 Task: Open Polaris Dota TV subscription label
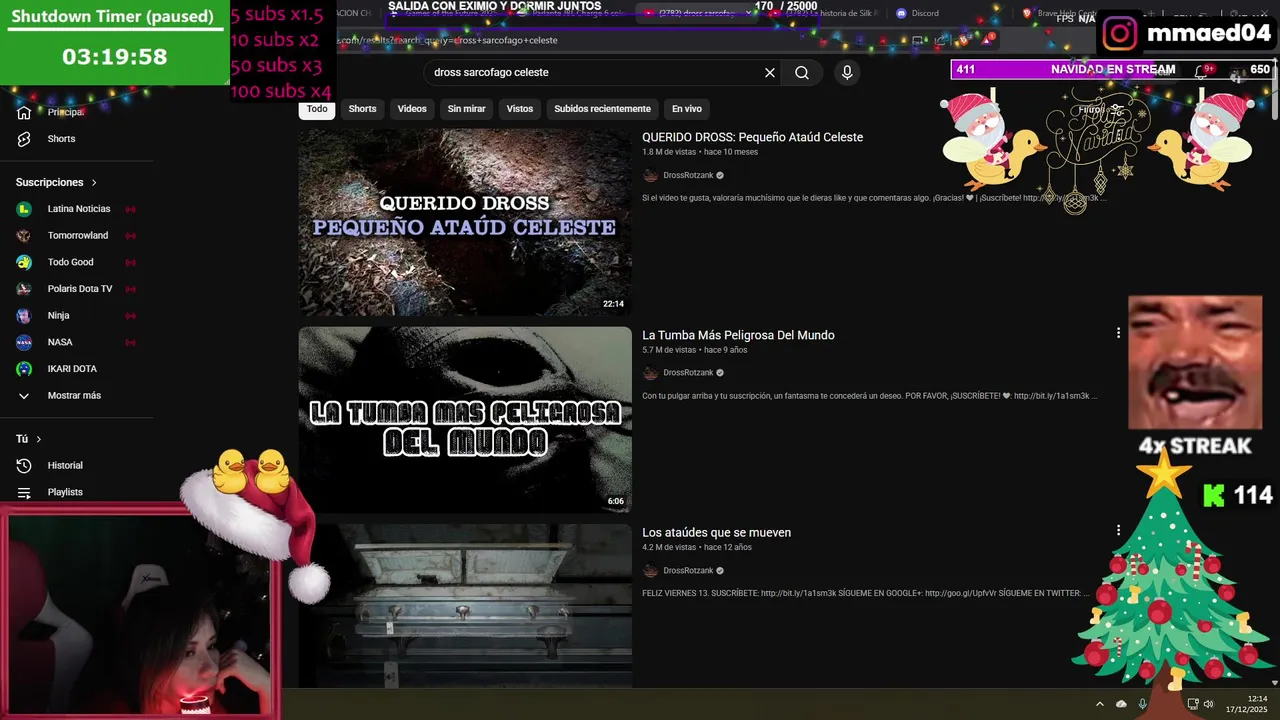80,289
